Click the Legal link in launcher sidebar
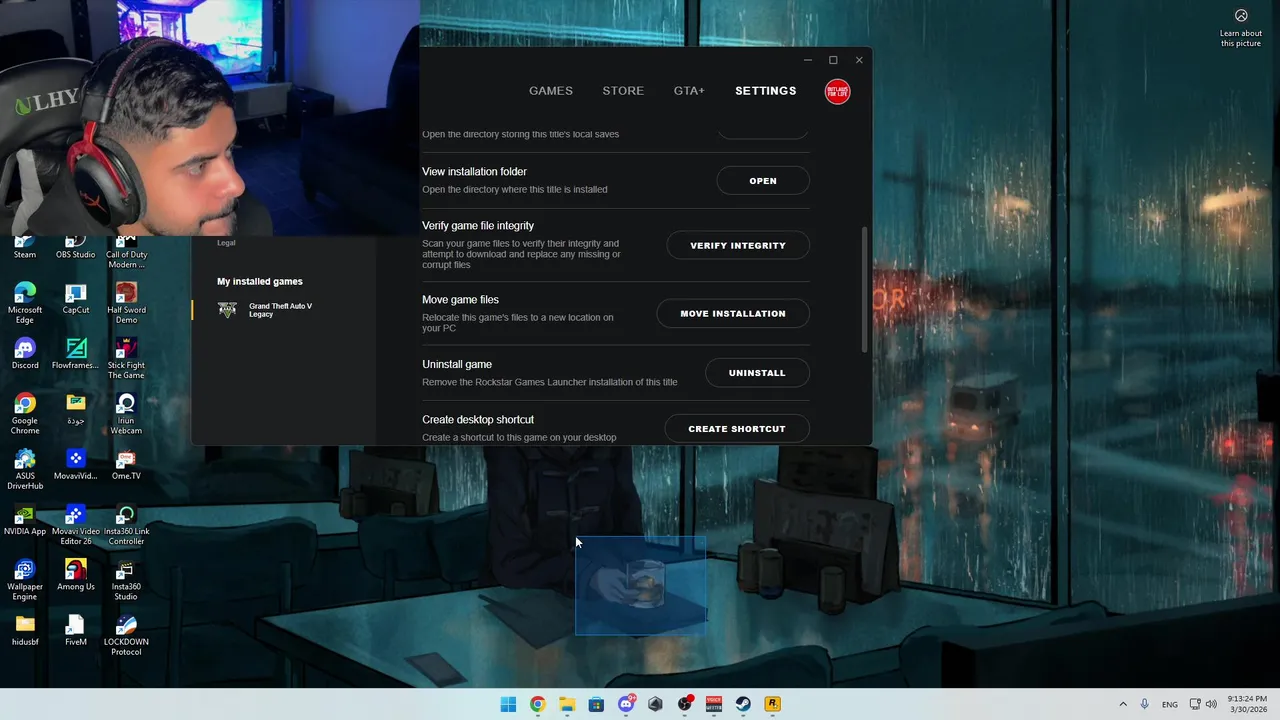Screen dimensions: 1280x720 pyautogui.click(x=226, y=243)
